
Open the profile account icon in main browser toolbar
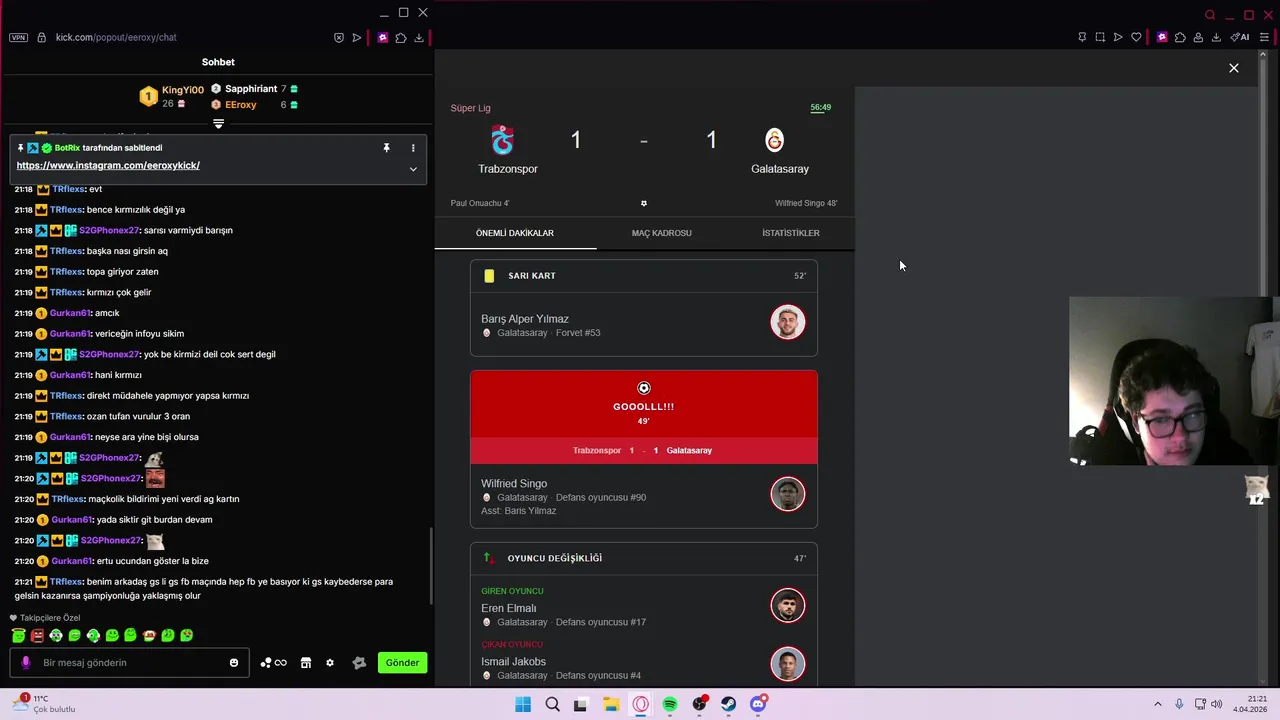coord(1198,38)
